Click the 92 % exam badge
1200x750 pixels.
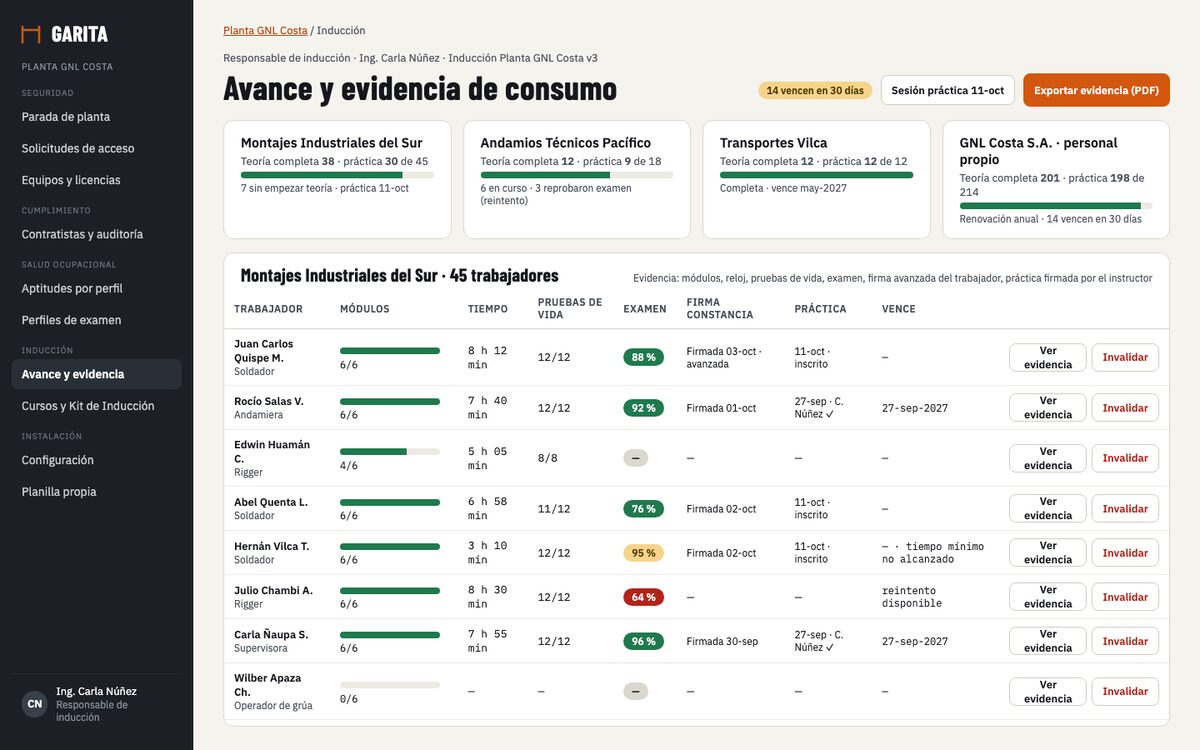pyautogui.click(x=643, y=408)
